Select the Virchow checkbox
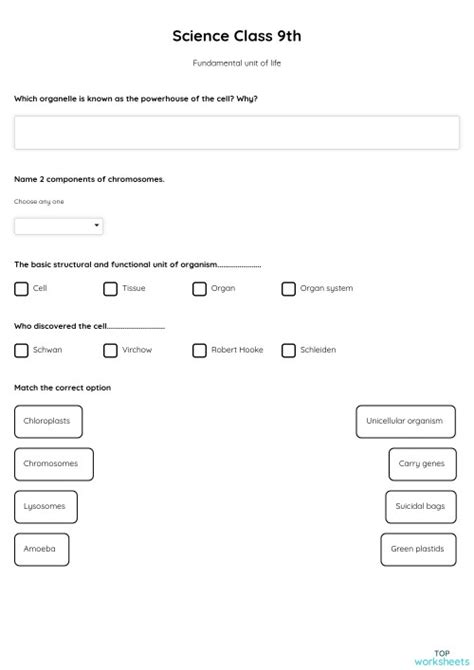474x670 pixels. pyautogui.click(x=110, y=350)
